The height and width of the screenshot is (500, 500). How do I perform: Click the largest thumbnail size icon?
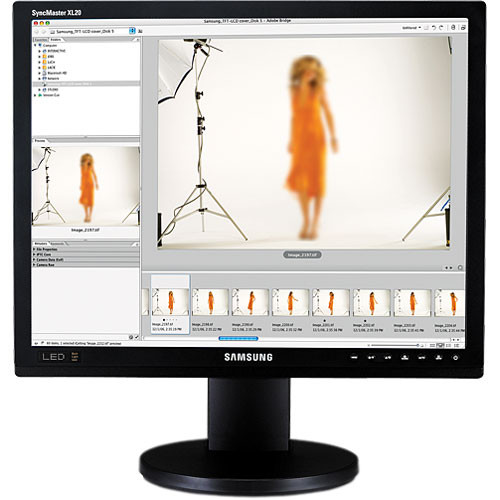[x=422, y=345]
